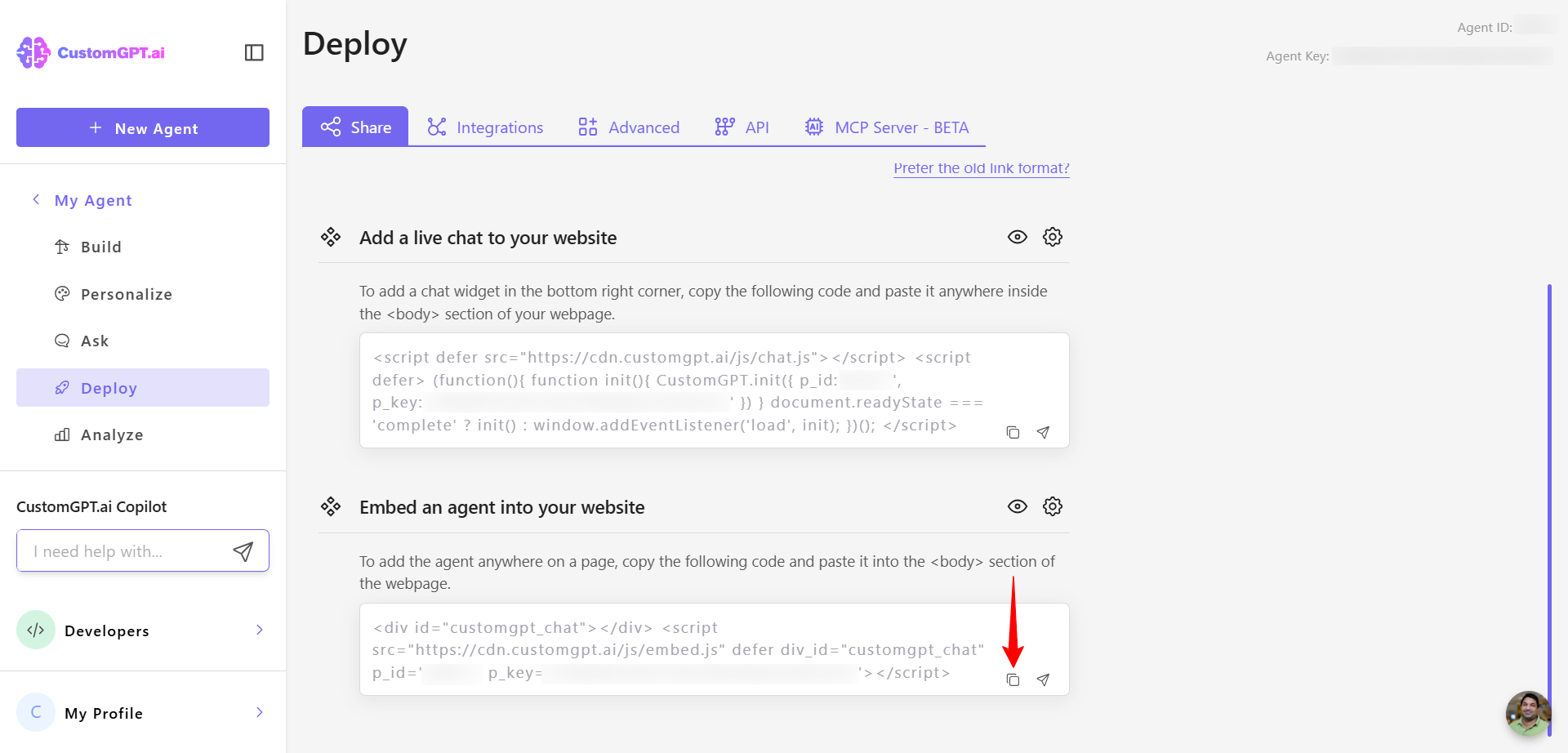Create a New Agent

pos(143,127)
